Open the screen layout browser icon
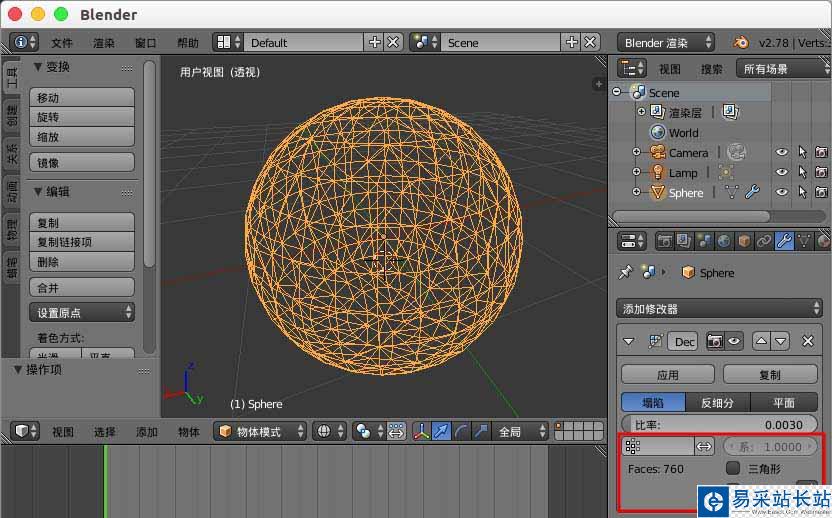Image resolution: width=832 pixels, height=518 pixels. 228,42
